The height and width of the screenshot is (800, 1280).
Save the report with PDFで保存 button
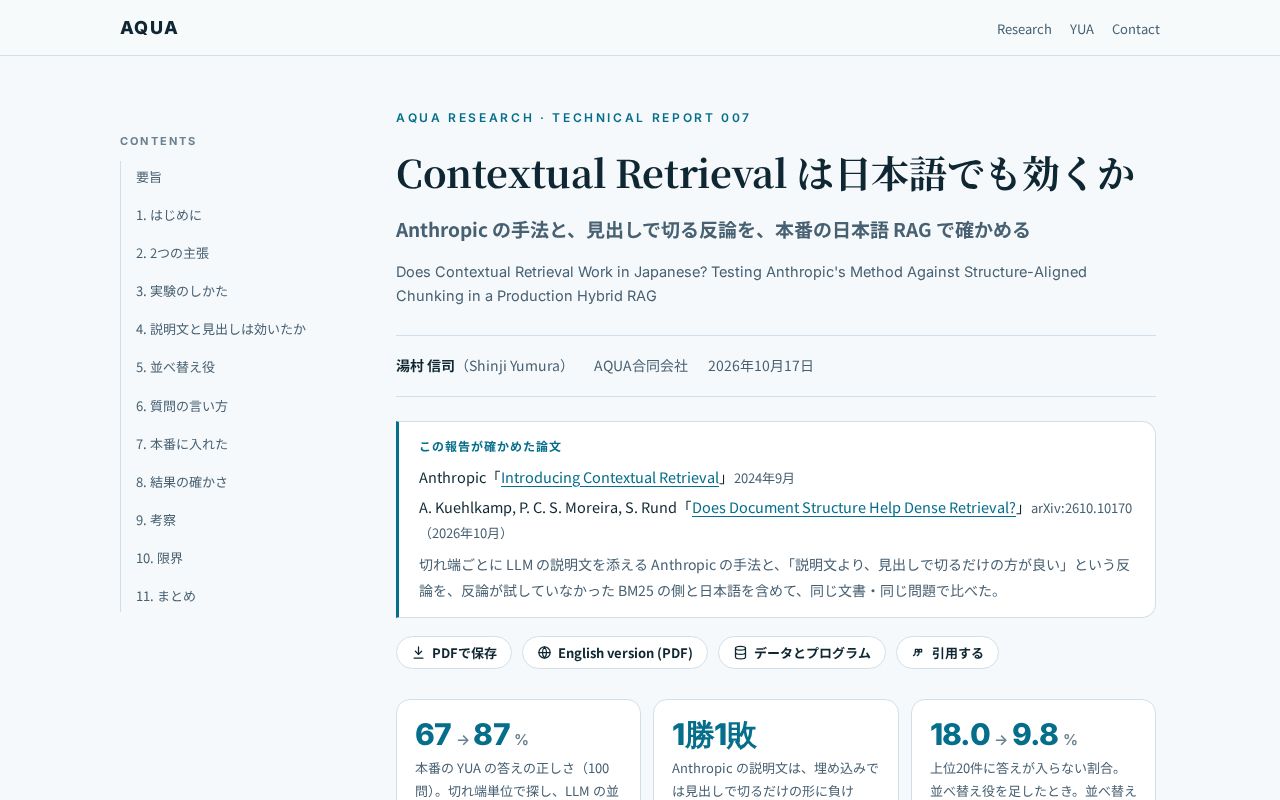coord(454,653)
